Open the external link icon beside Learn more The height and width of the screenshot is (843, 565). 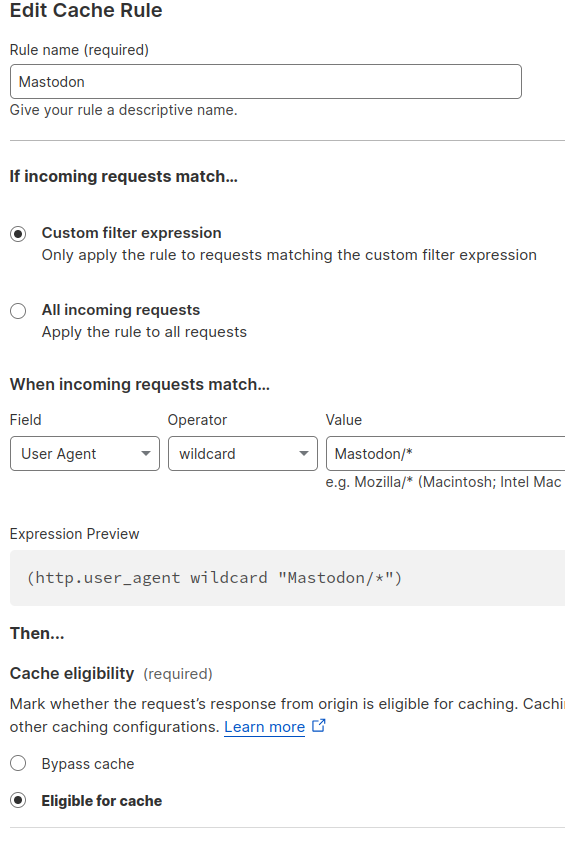(319, 725)
